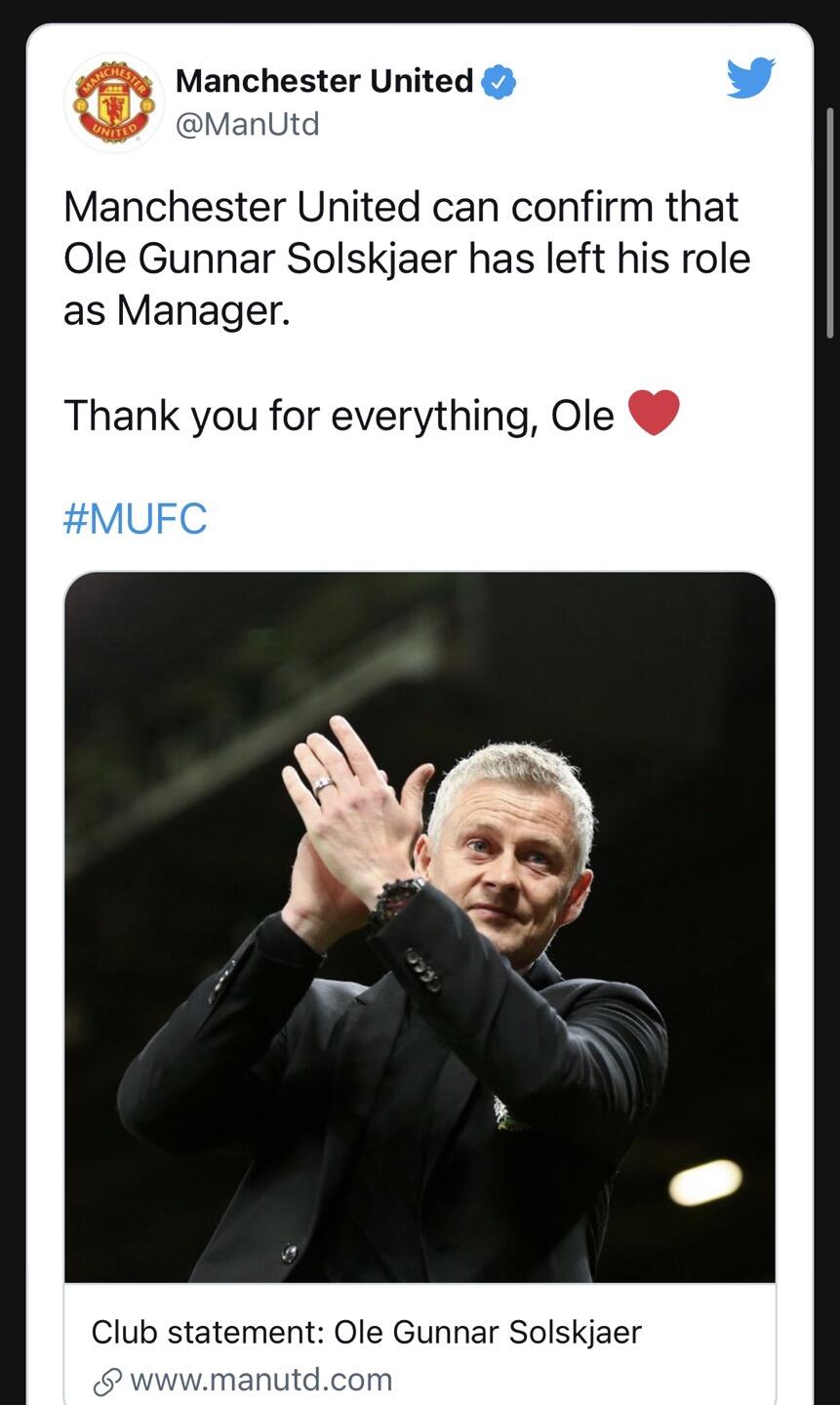The height and width of the screenshot is (1405, 840).
Task: Open the Manchester United profile name
Action: [x=325, y=80]
